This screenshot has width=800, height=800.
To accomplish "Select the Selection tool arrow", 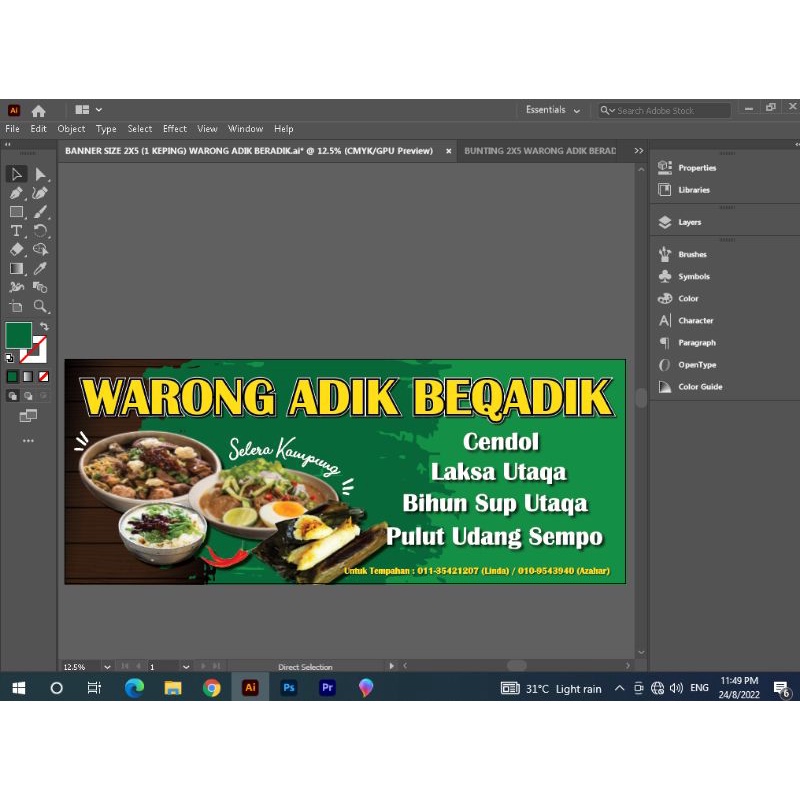I will coord(16,174).
